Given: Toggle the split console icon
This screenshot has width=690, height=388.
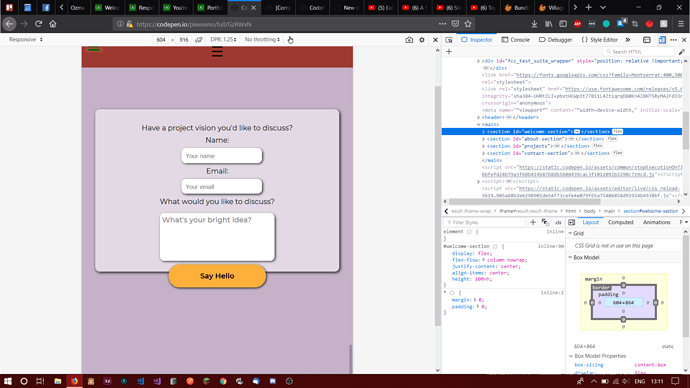Looking at the screenshot, I should coord(647,40).
